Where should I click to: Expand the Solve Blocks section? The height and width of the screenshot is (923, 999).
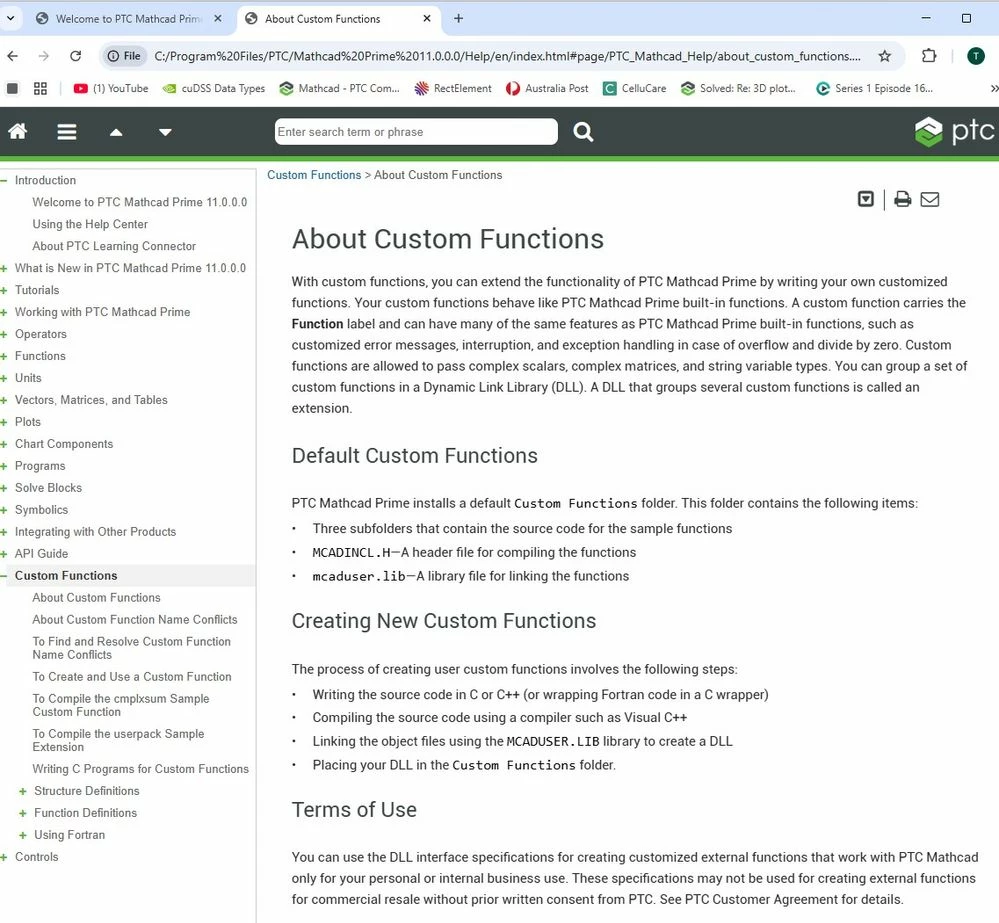coord(4,488)
